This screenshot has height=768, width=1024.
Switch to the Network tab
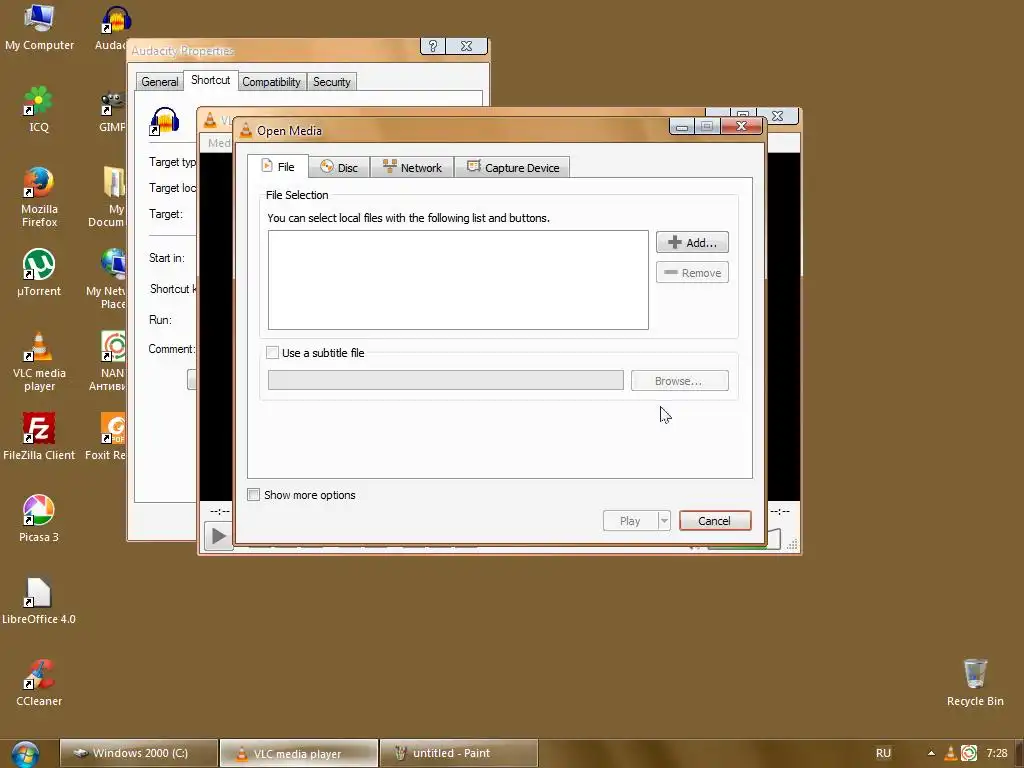coord(412,167)
